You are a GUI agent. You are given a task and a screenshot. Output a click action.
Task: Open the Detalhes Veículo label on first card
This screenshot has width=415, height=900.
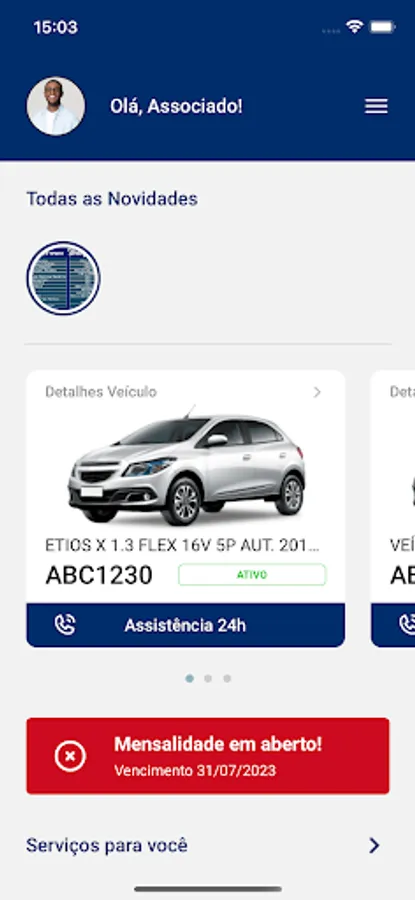pyautogui.click(x=101, y=392)
